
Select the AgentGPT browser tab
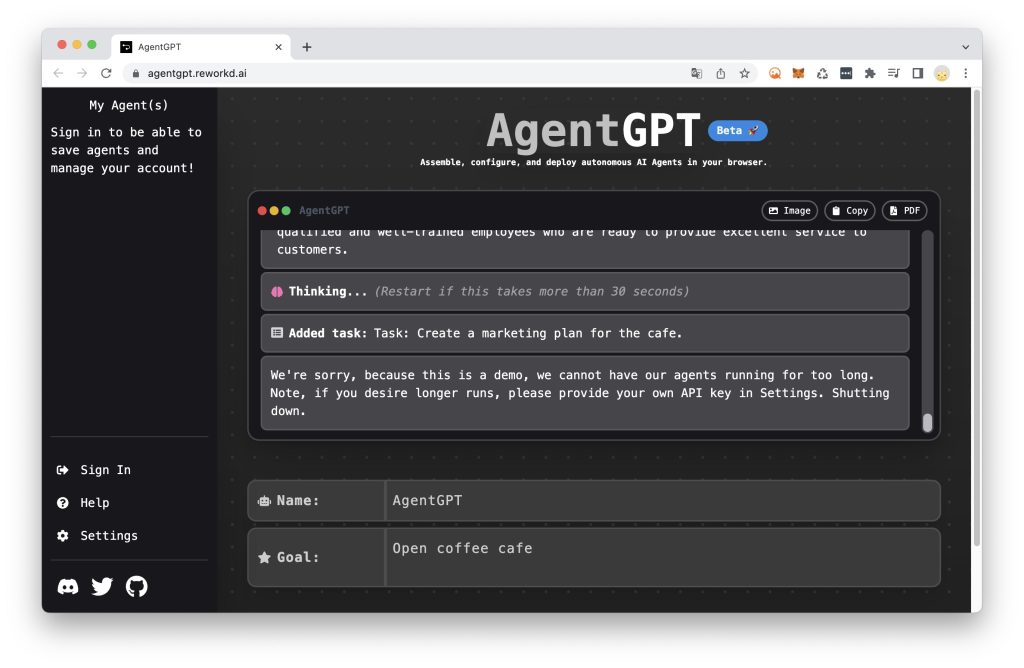coord(196,46)
